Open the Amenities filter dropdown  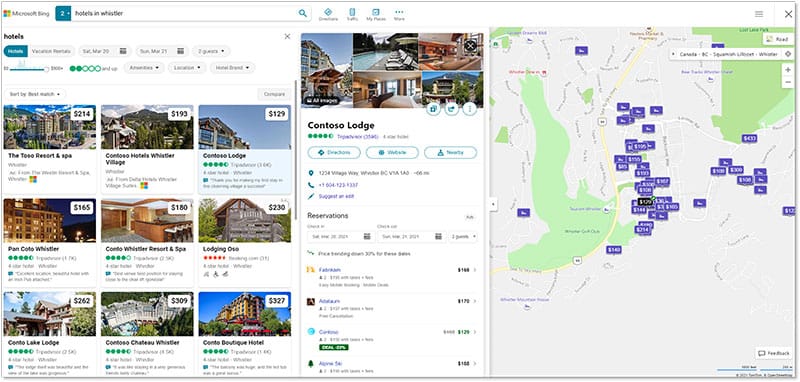(144, 67)
